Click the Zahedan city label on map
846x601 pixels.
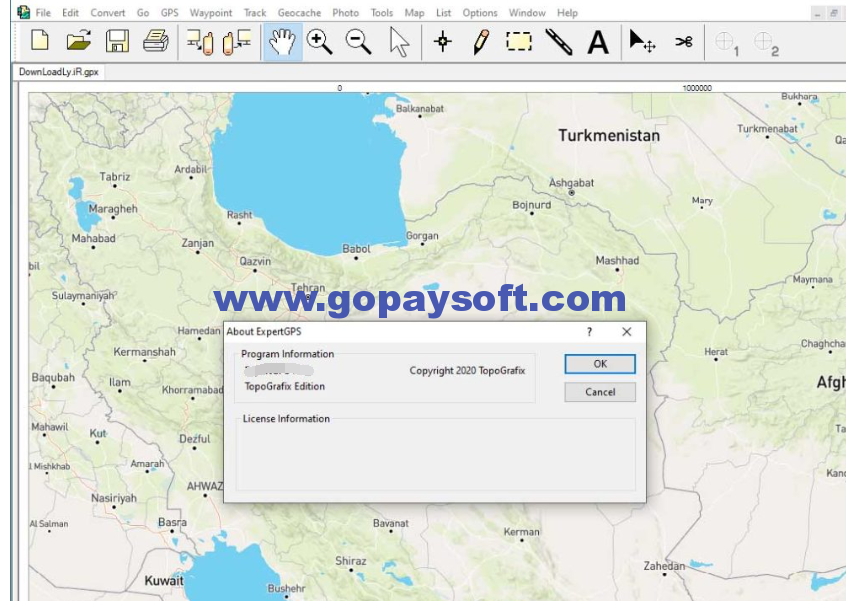pos(664,566)
